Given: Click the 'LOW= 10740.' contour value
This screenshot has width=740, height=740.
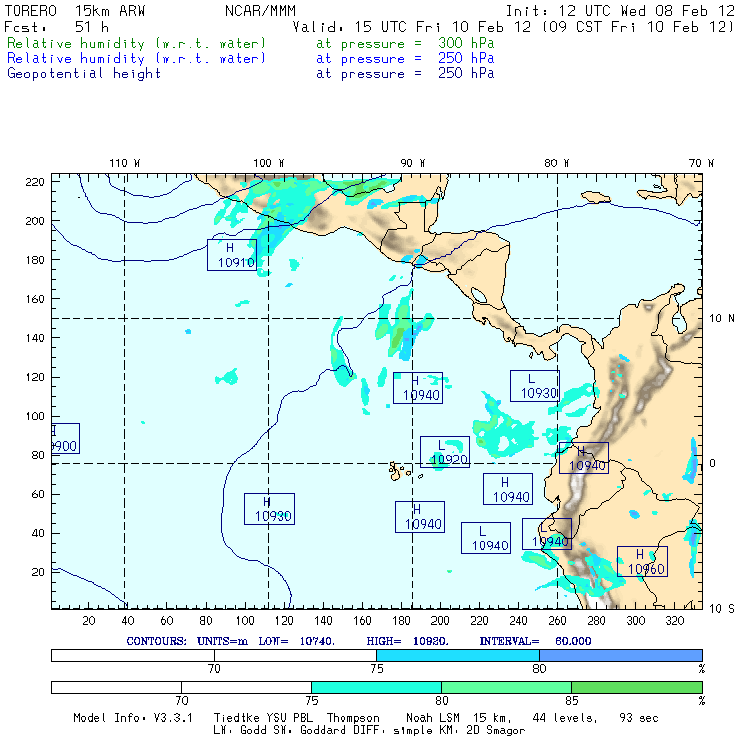Looking at the screenshot, I should tap(296, 641).
